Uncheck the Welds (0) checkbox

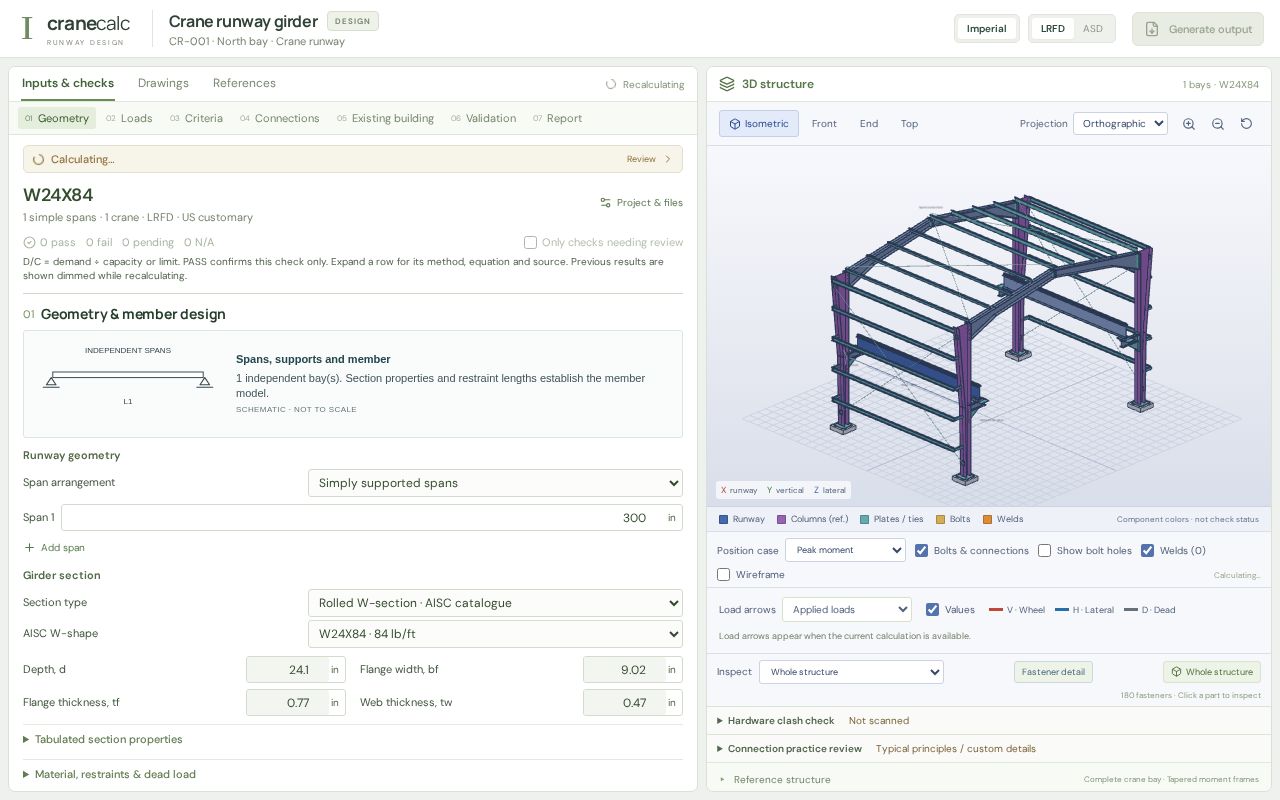pyautogui.click(x=1147, y=551)
